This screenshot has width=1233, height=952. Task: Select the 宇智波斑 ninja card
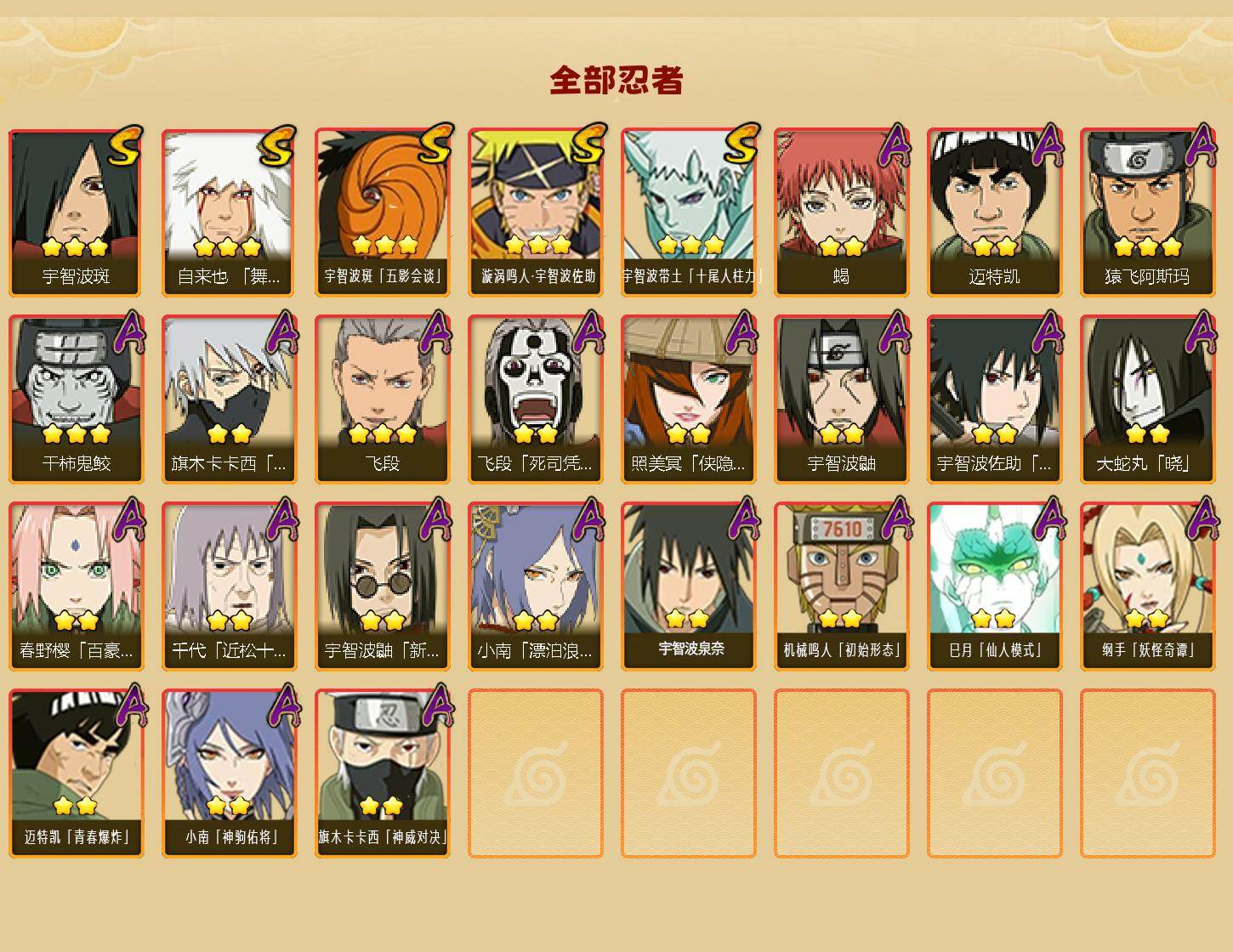[77, 213]
